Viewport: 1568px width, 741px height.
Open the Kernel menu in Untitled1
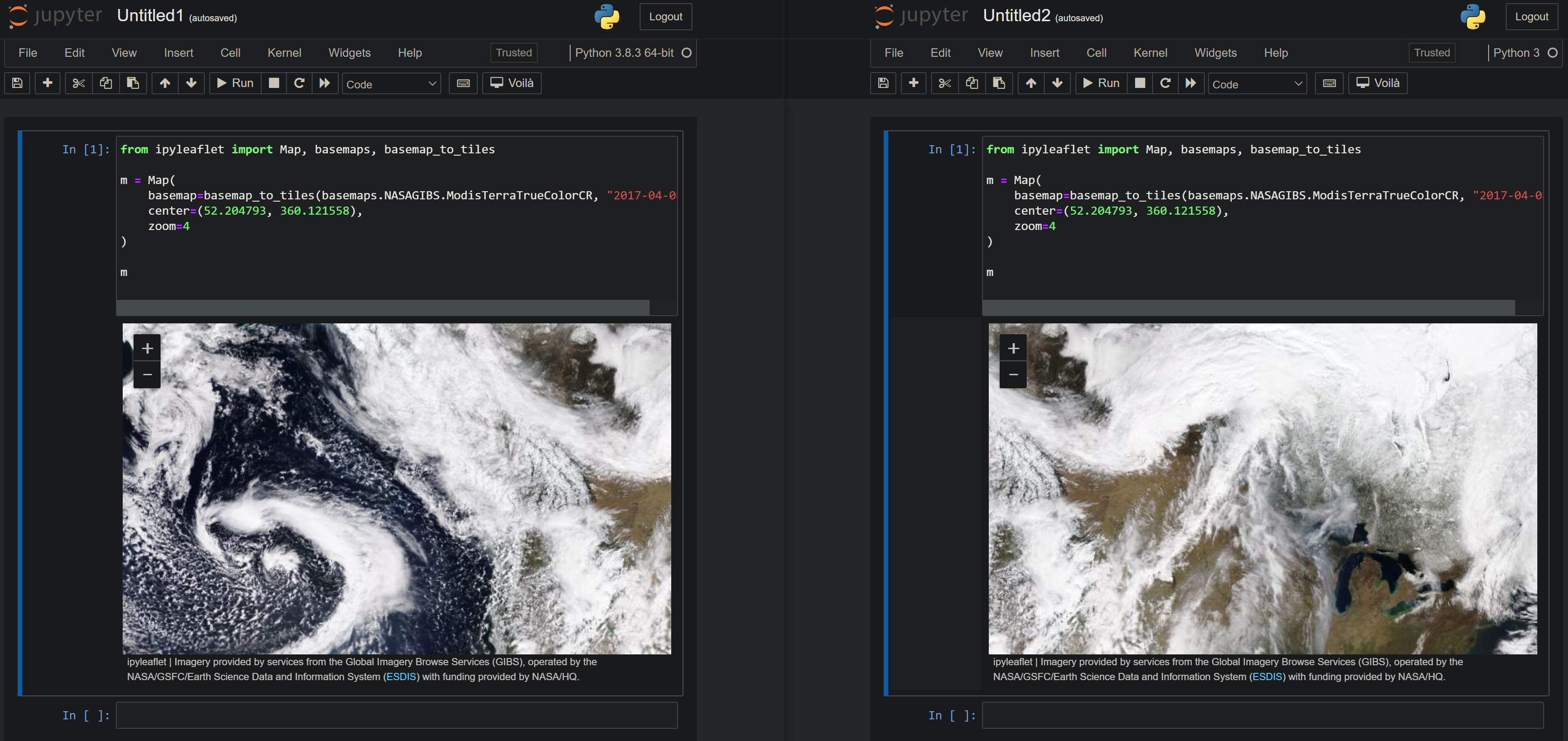pyautogui.click(x=284, y=53)
